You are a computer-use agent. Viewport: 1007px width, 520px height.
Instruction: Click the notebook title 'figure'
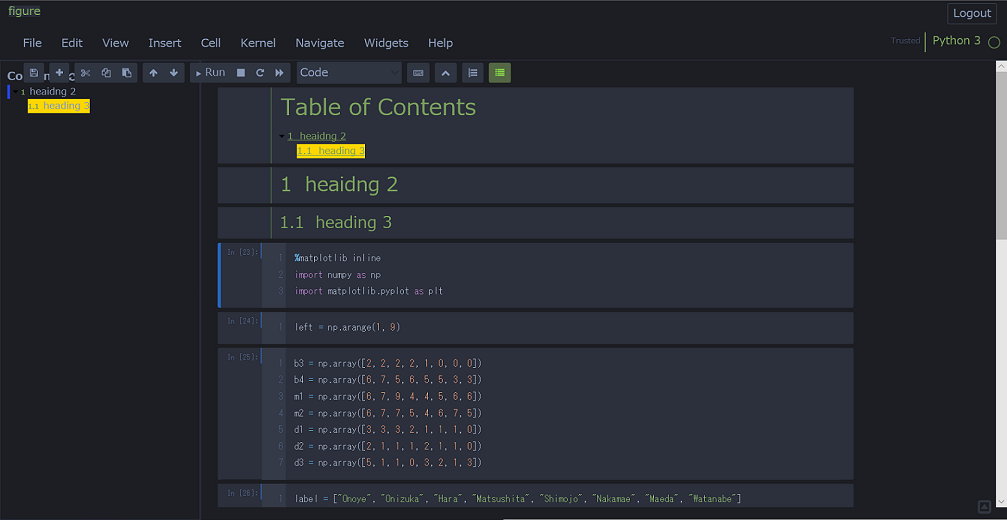(24, 11)
